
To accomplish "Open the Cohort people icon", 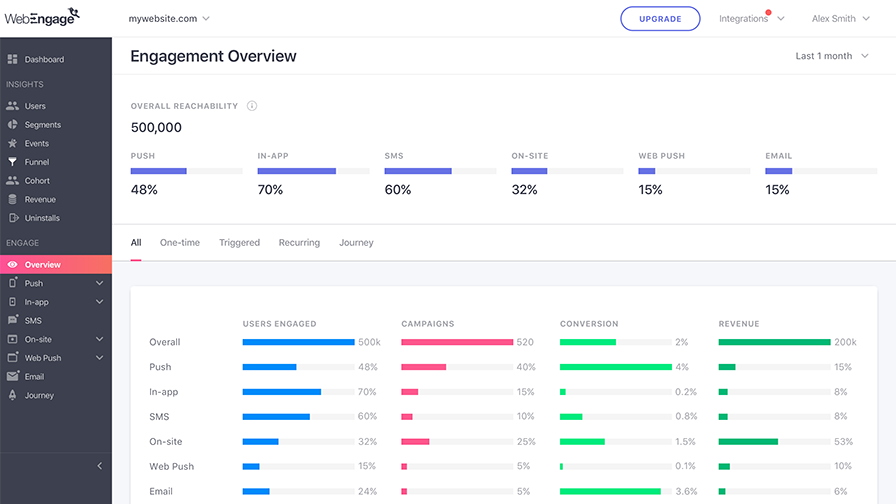I will point(12,181).
